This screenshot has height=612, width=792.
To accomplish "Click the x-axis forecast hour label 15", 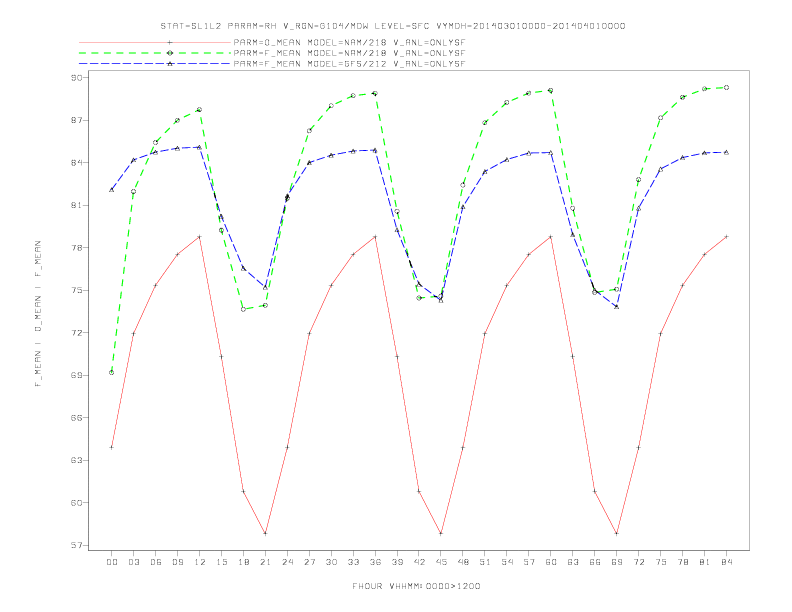I will tap(222, 562).
